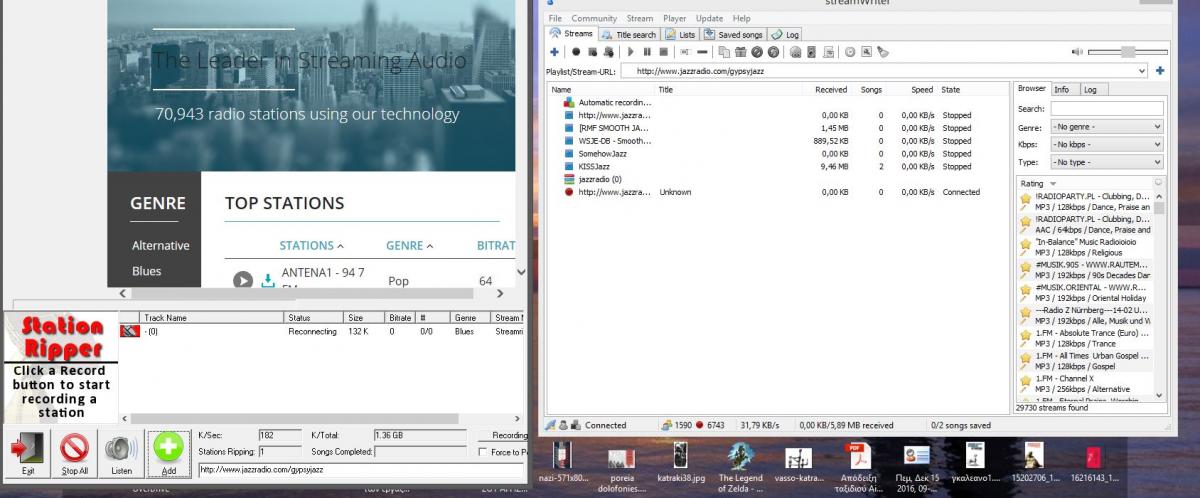The image size is (1200, 498).
Task: Open the Help menu in streamWriter
Action: 741,18
